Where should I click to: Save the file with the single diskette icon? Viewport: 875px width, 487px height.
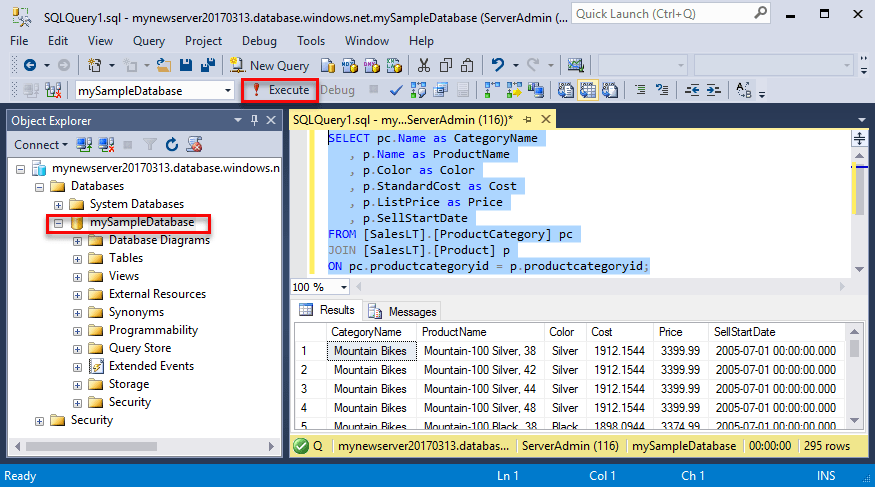coord(186,66)
